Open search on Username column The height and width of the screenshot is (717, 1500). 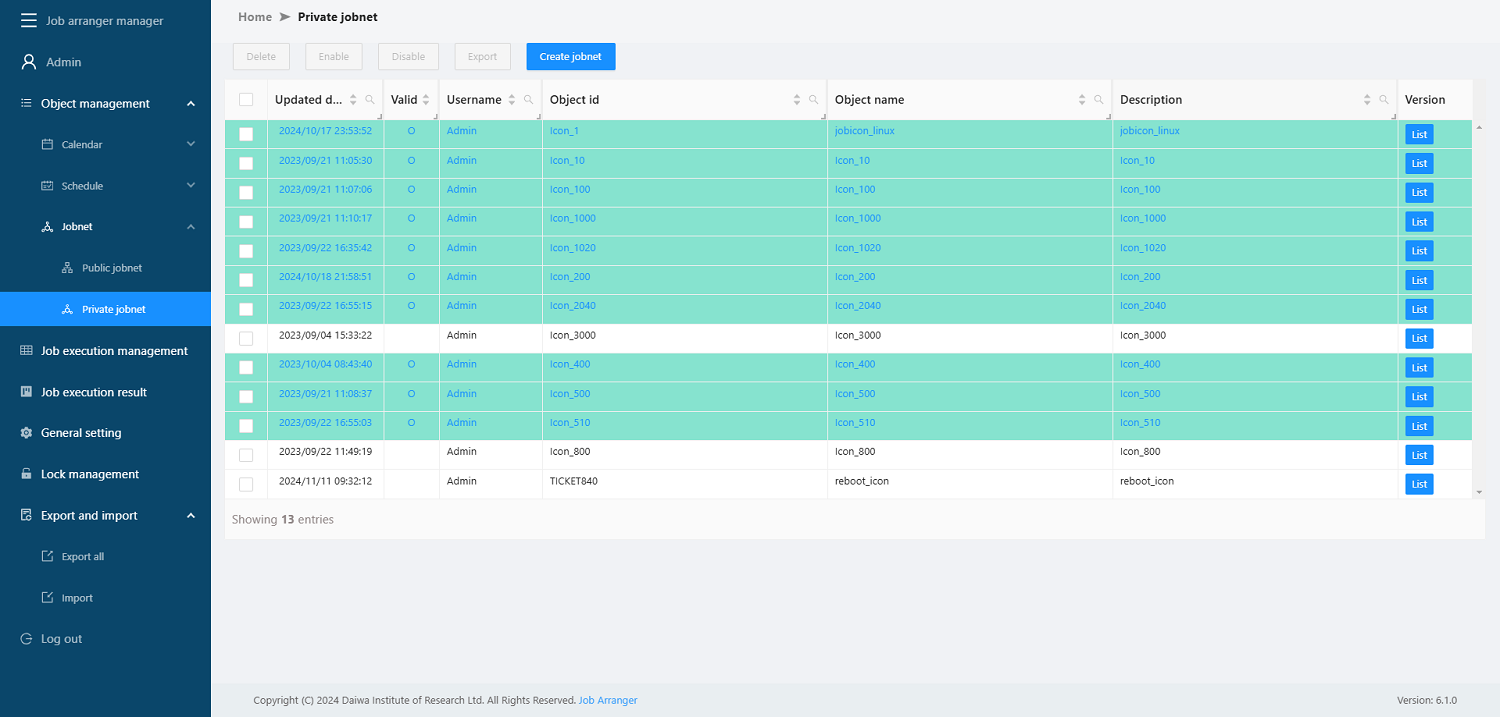coord(528,100)
